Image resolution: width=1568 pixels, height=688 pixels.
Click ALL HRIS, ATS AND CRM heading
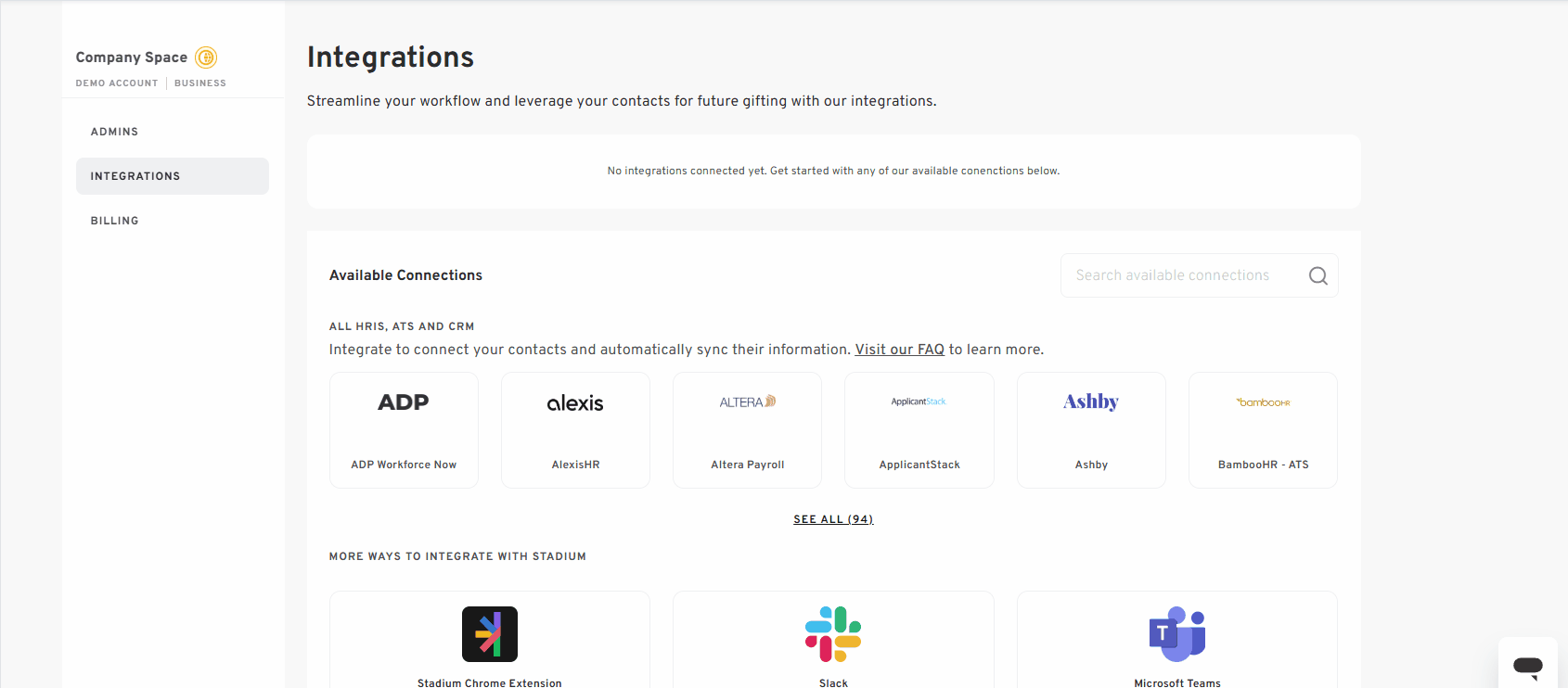[402, 326]
